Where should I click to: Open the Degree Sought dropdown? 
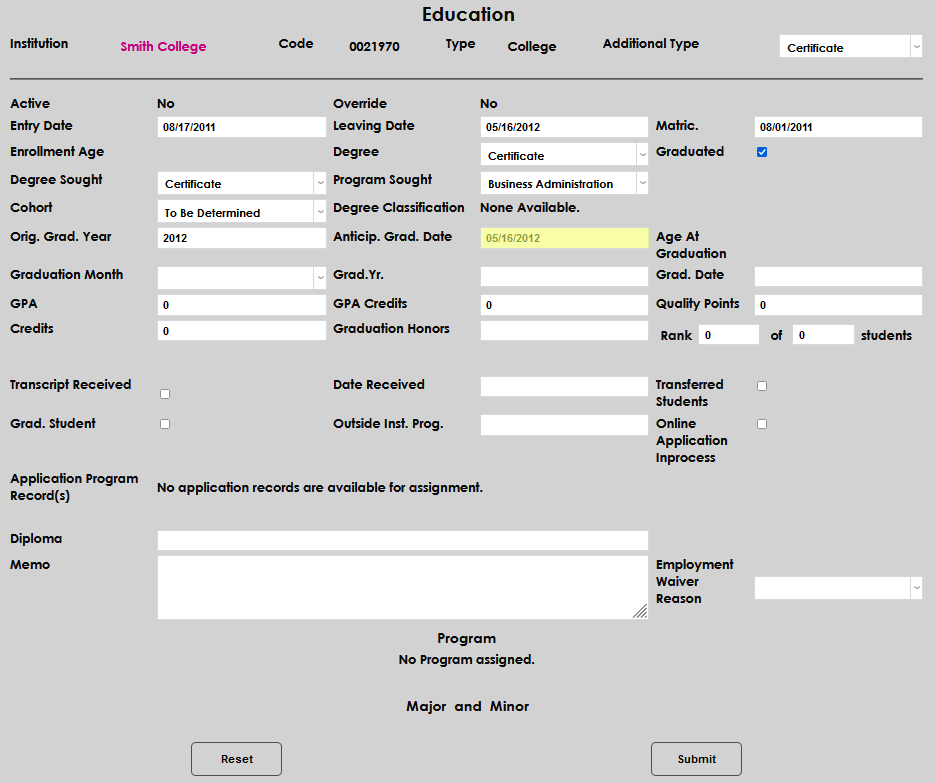tap(241, 184)
